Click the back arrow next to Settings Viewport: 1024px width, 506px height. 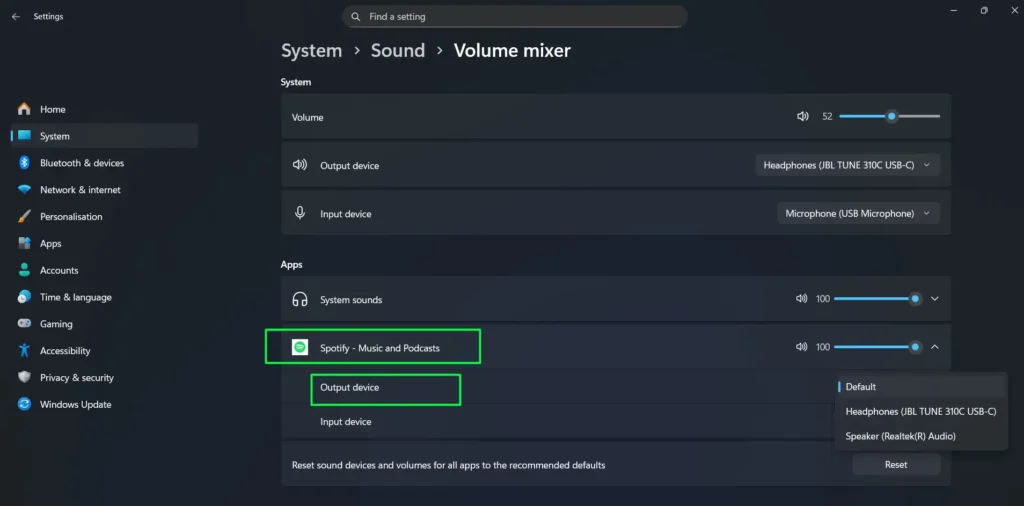16,17
